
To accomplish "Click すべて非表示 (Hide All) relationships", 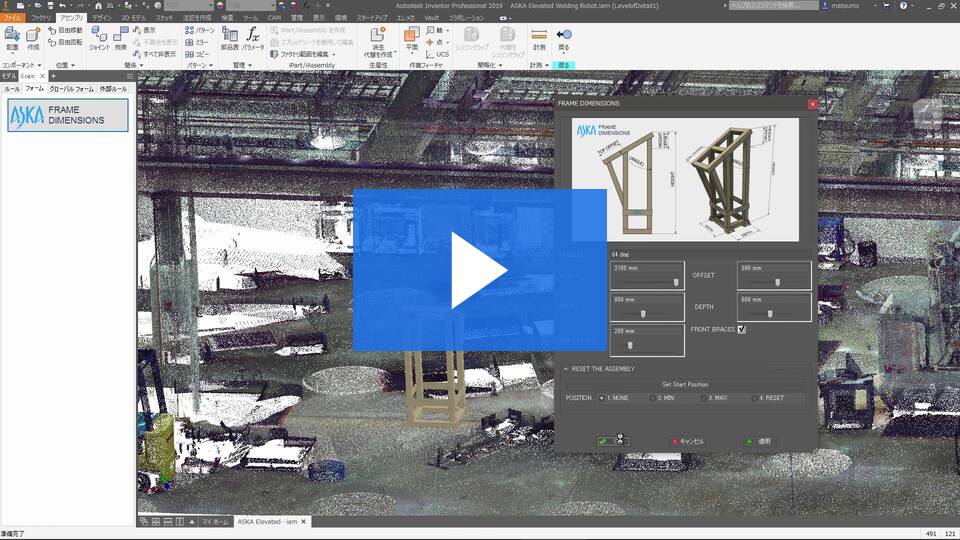I will (155, 54).
